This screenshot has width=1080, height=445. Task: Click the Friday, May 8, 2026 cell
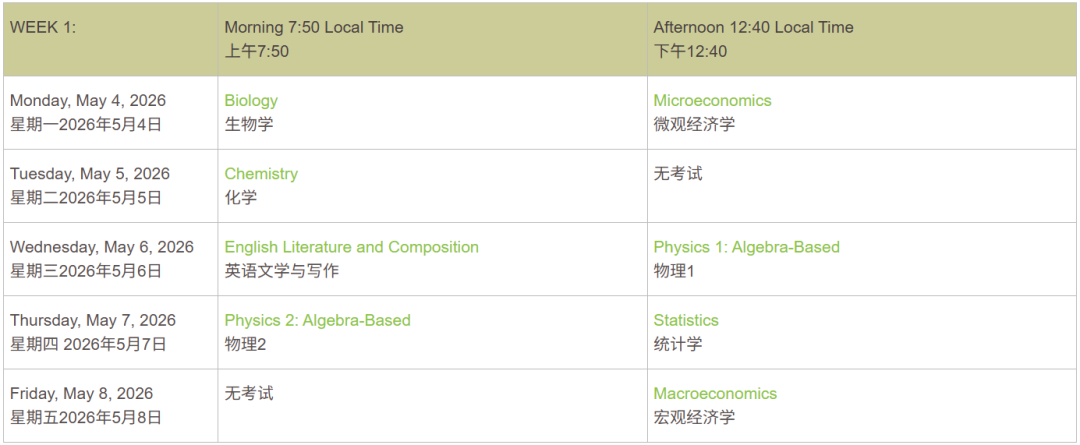(82, 393)
